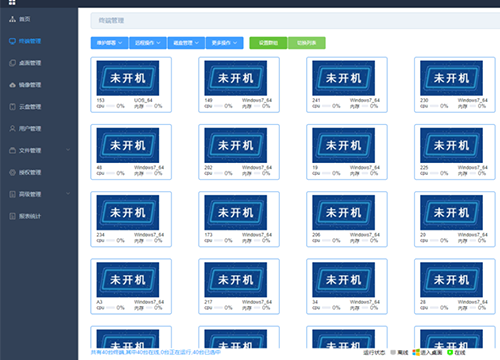500x360 pixels.
Task: Click the light green 切换列表 button
Action: 307,43
